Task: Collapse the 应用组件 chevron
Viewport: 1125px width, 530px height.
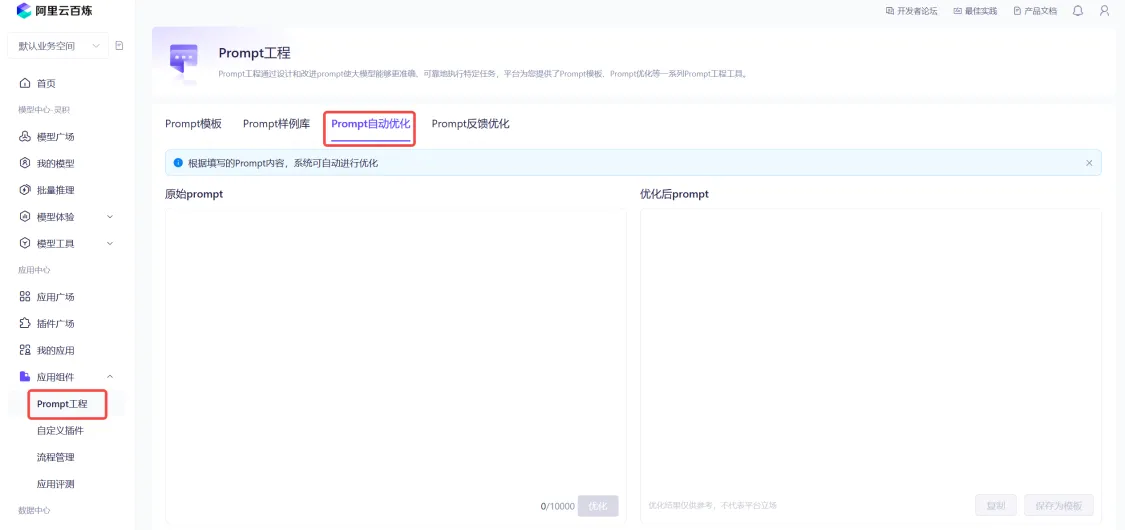Action: [110, 377]
